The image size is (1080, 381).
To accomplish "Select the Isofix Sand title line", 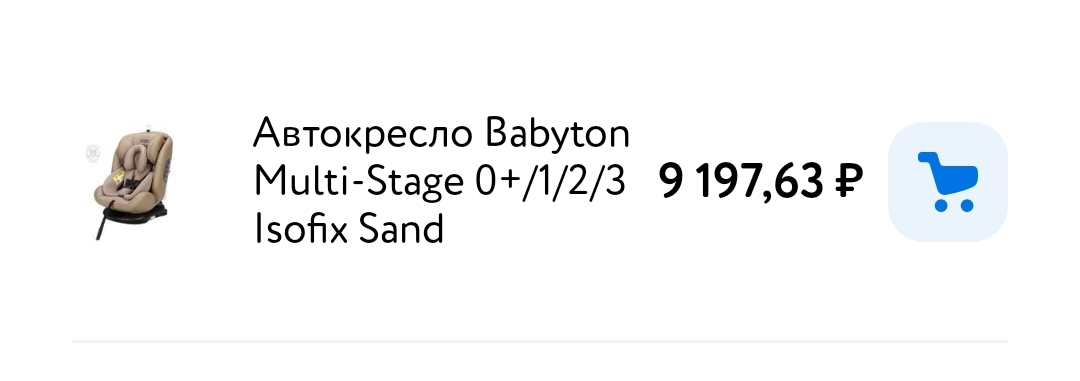I will pyautogui.click(x=349, y=230).
